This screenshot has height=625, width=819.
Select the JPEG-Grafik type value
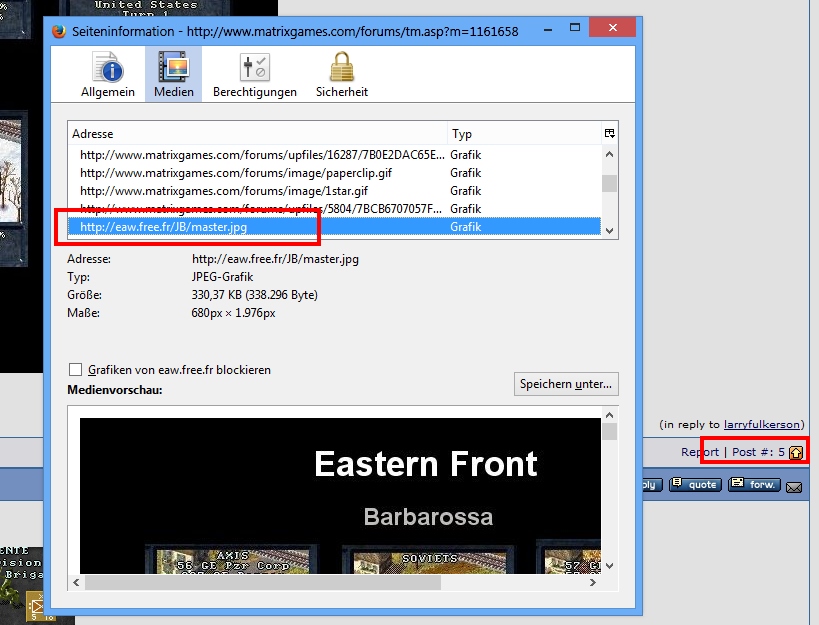click(x=223, y=277)
